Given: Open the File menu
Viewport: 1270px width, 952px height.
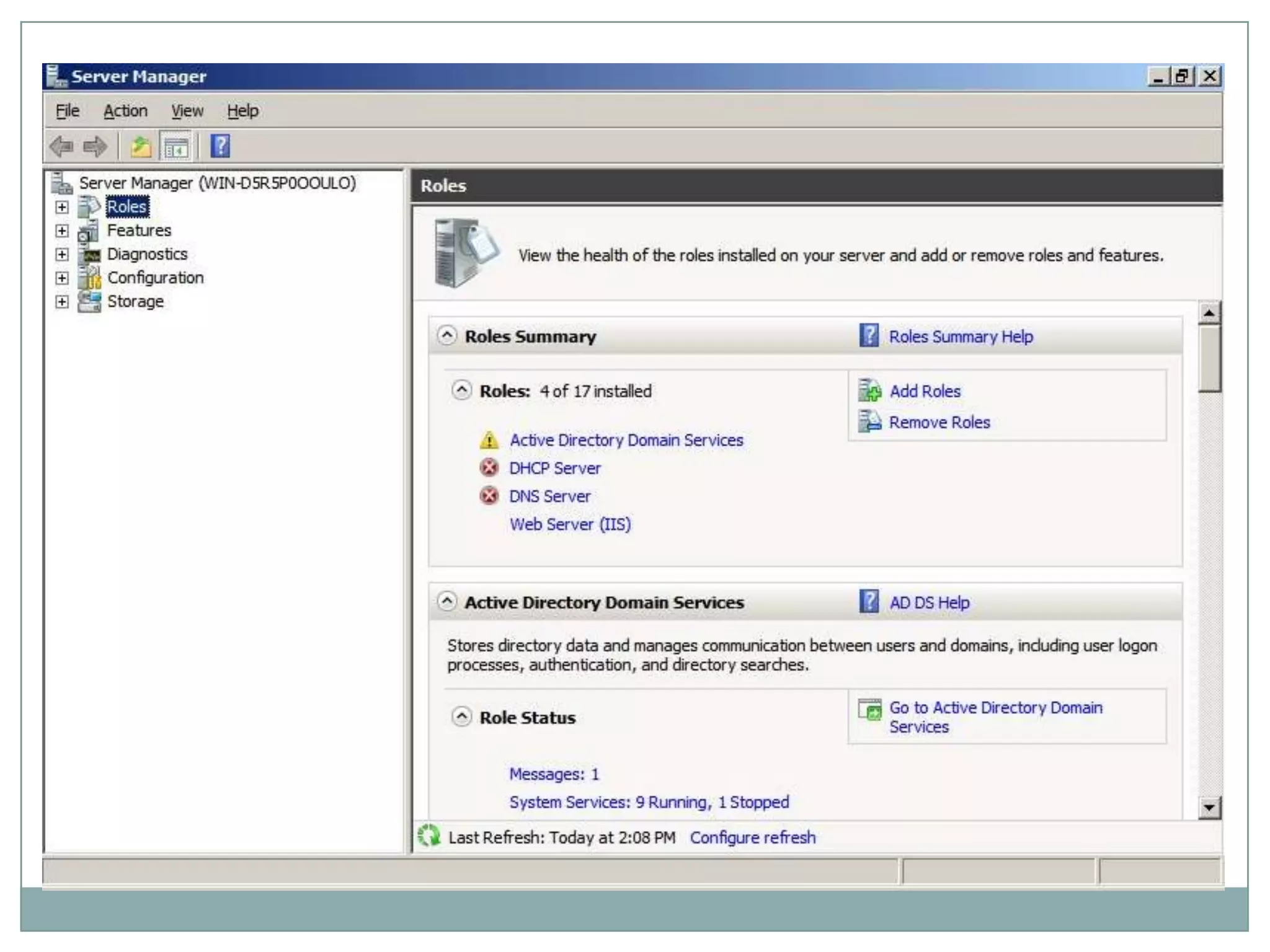Looking at the screenshot, I should (68, 111).
